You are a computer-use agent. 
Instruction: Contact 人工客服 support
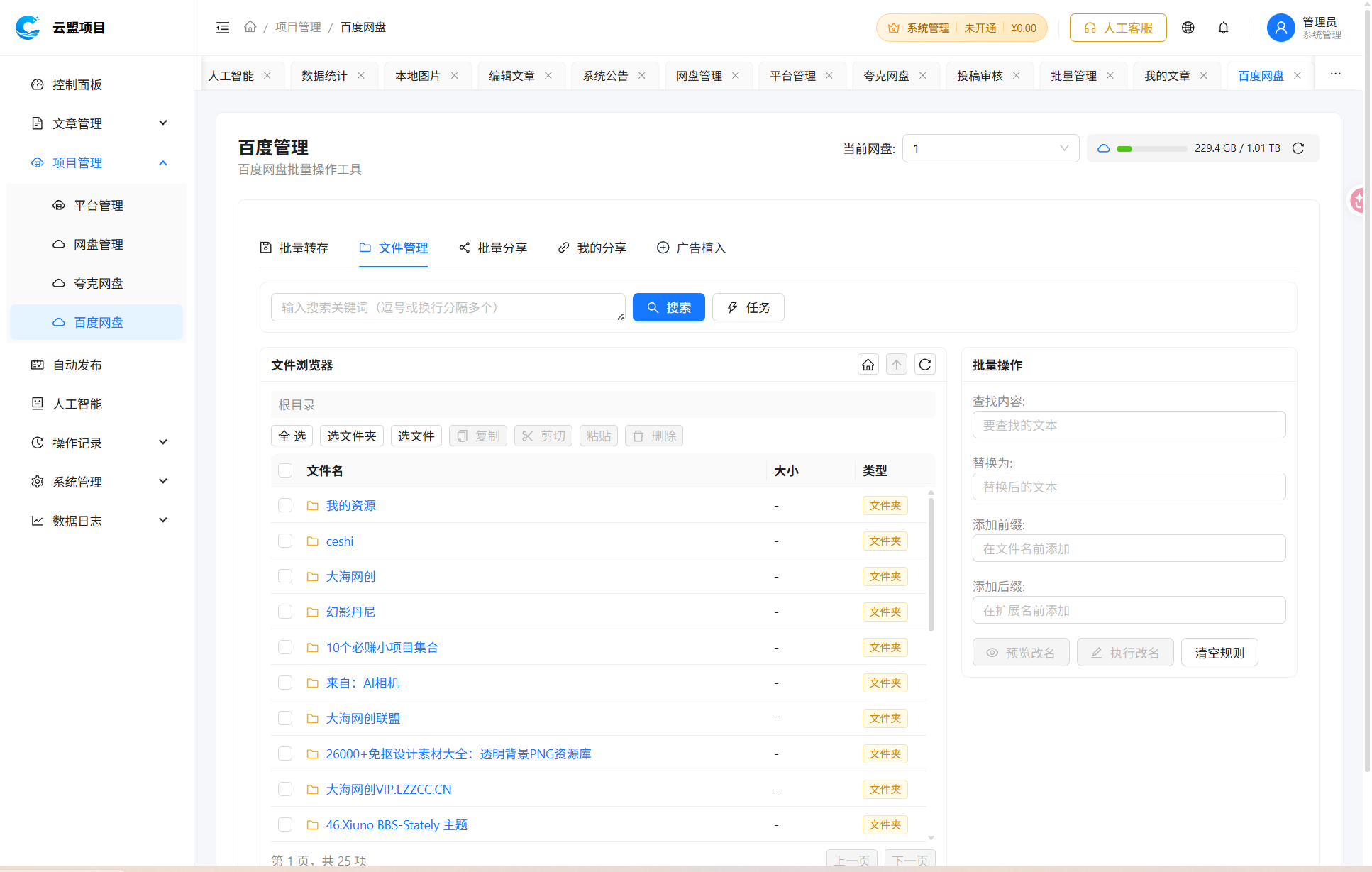(x=1118, y=28)
